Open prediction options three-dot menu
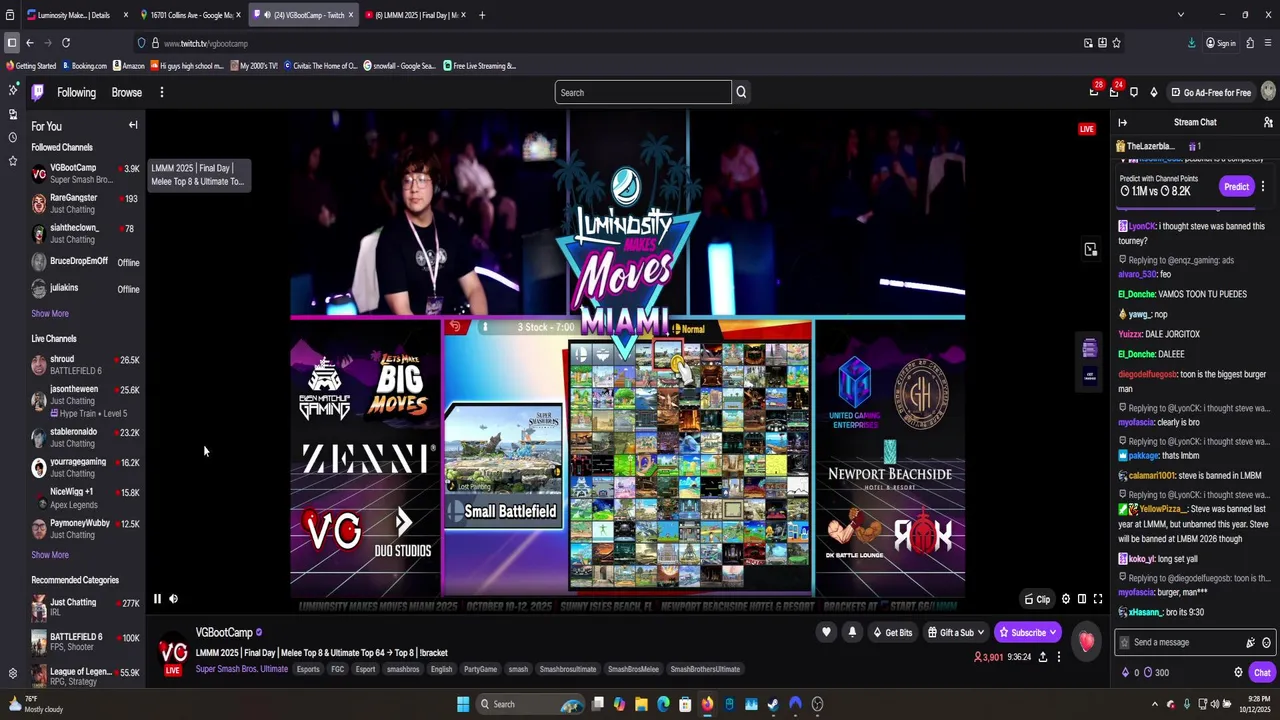Image resolution: width=1280 pixels, height=720 pixels. [1263, 187]
